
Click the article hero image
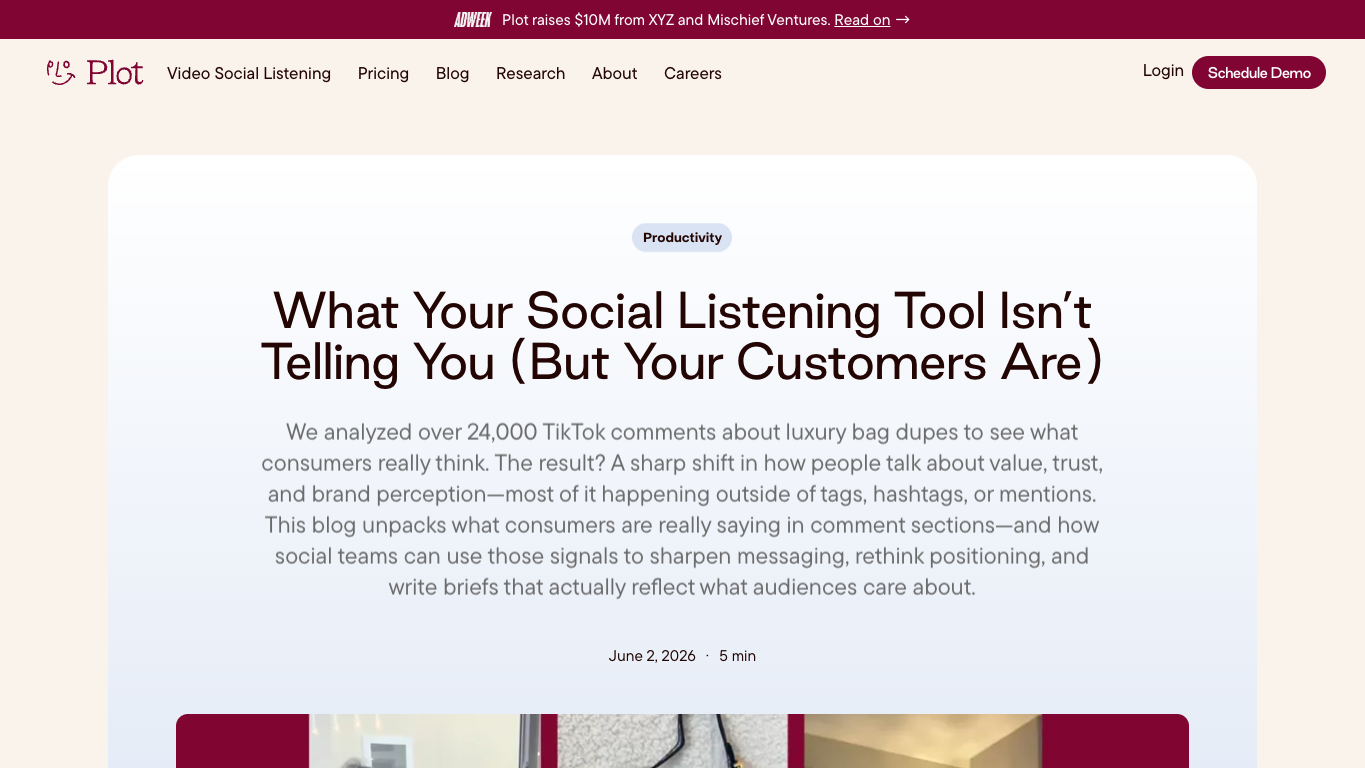(682, 741)
